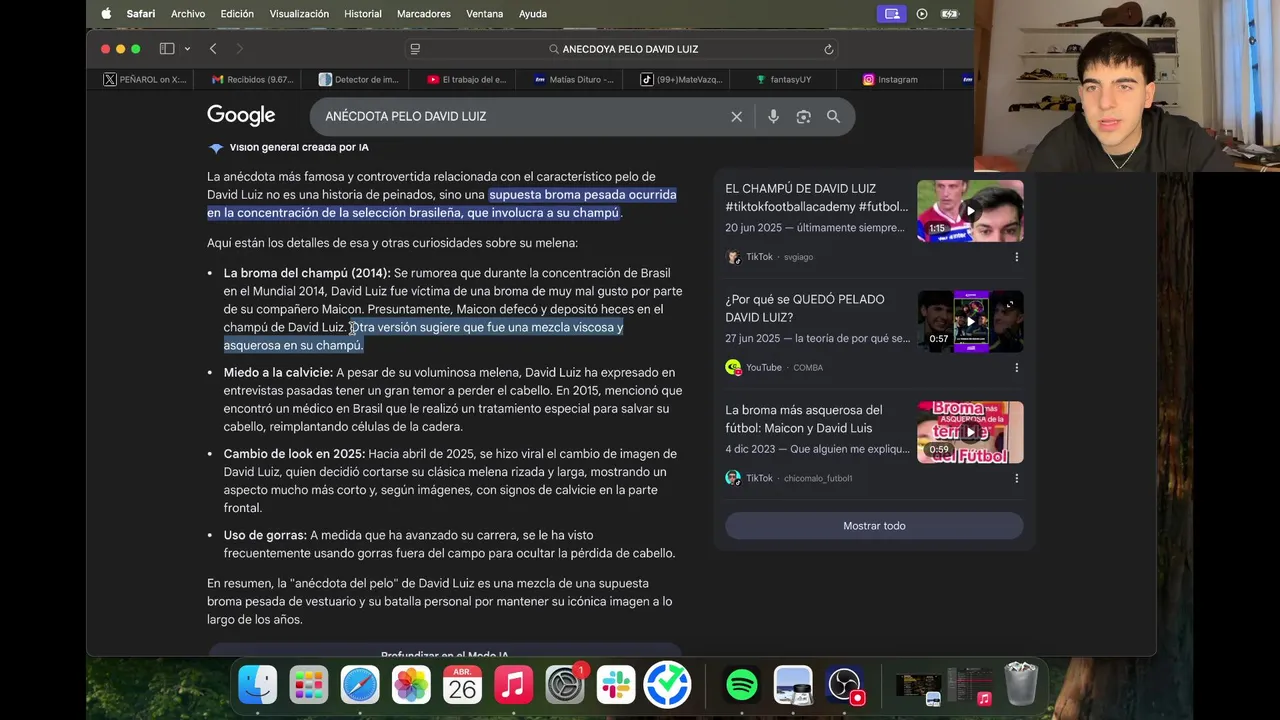Open System Settings from the Dock
This screenshot has width=1280, height=720.
pyautogui.click(x=565, y=685)
